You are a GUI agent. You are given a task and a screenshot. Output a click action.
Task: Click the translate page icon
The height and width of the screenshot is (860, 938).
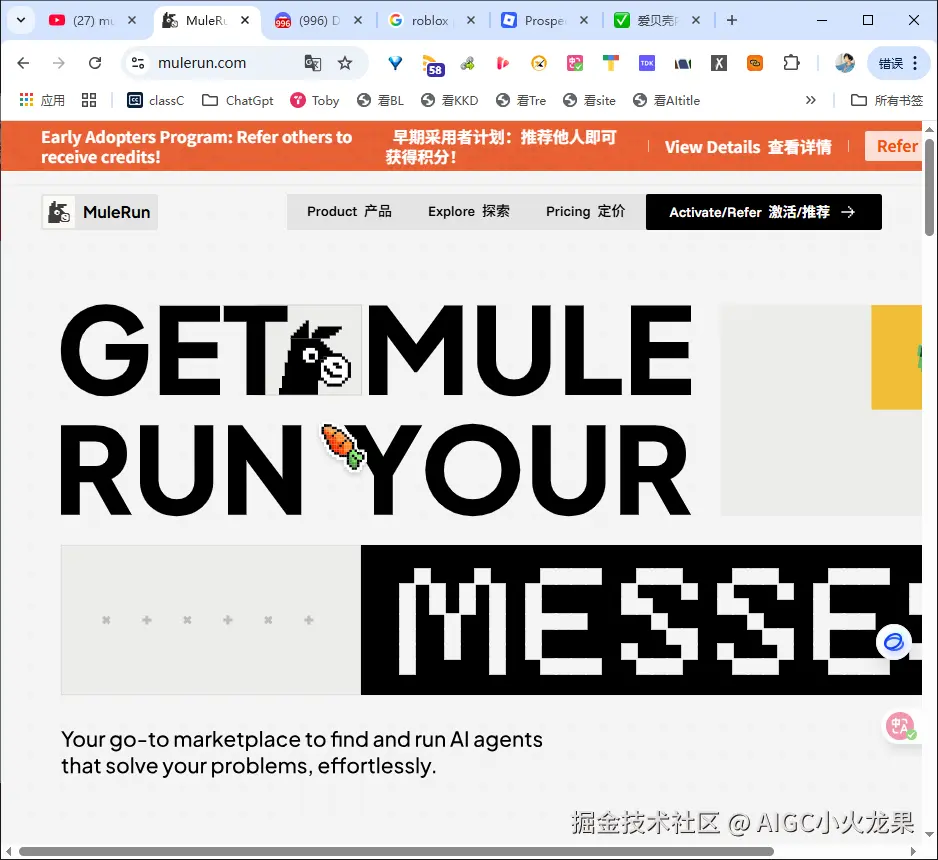pyautogui.click(x=312, y=63)
